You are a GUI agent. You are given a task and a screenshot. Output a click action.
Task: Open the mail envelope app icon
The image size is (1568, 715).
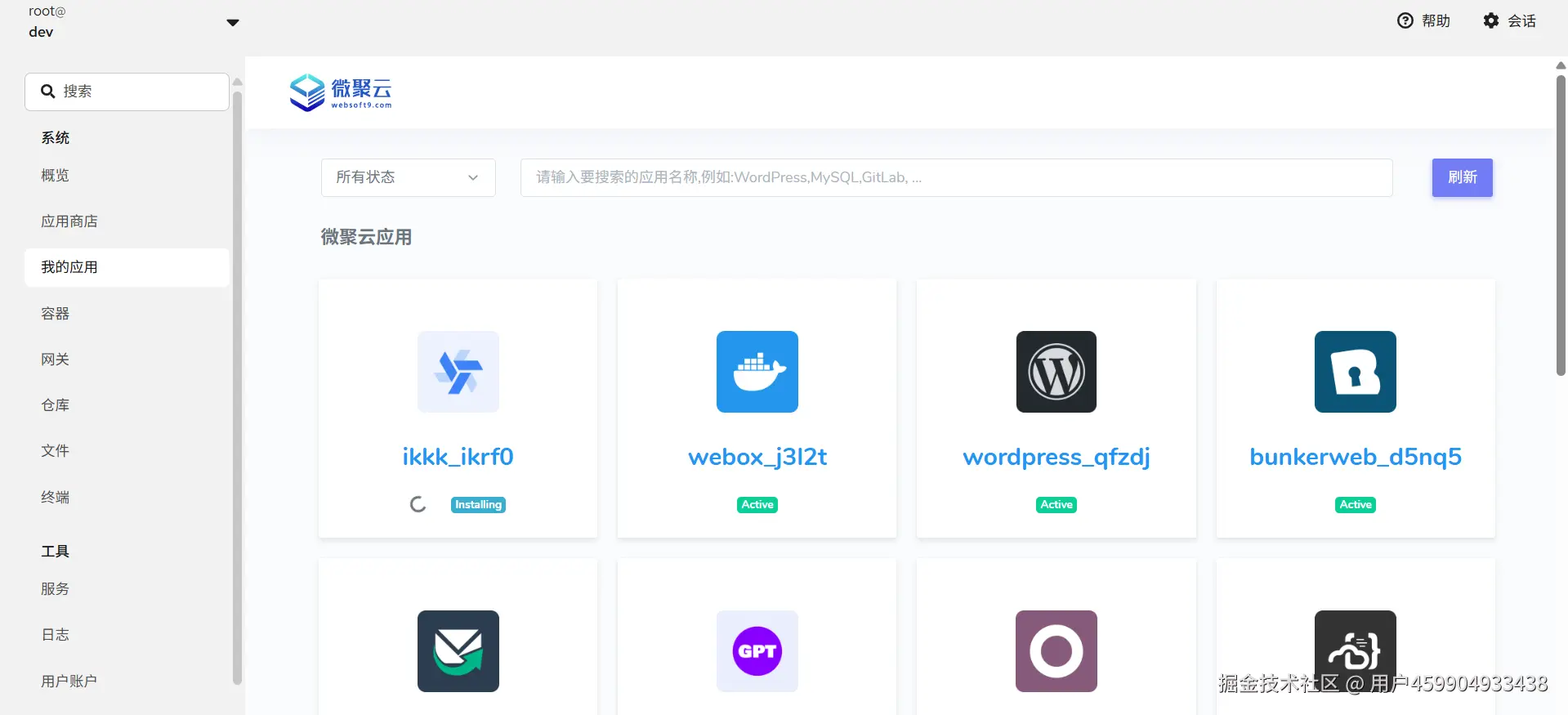458,651
